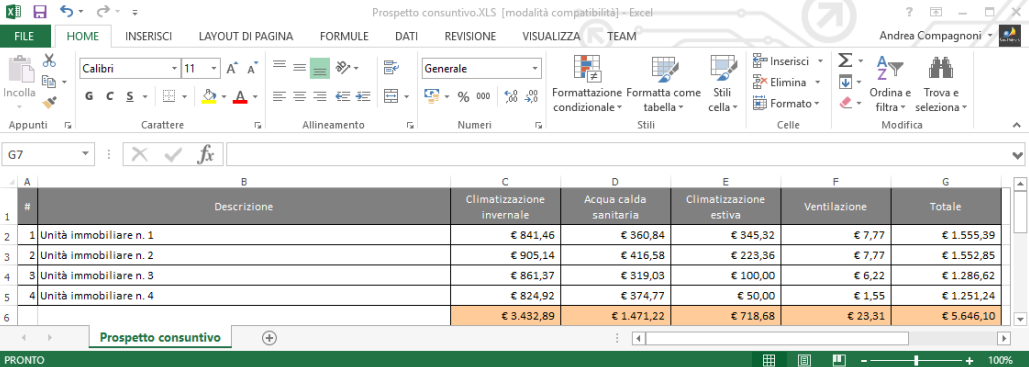The width and height of the screenshot is (1029, 367).
Task: Click the green FILE button
Action: (x=25, y=37)
